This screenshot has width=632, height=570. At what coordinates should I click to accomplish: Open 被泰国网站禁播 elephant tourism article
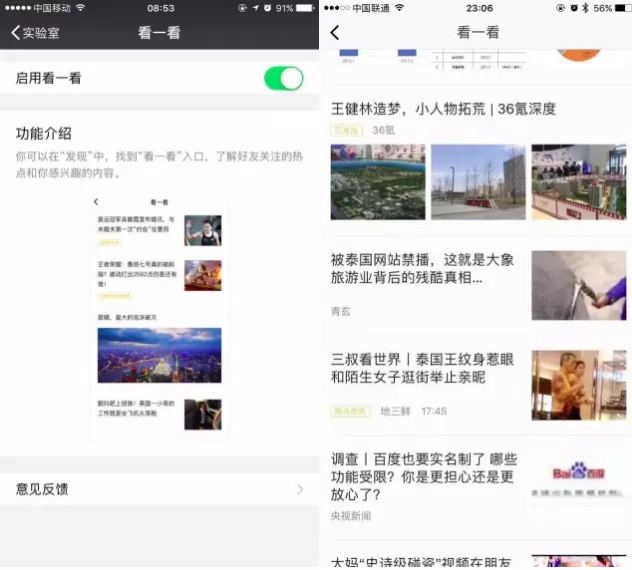point(422,268)
